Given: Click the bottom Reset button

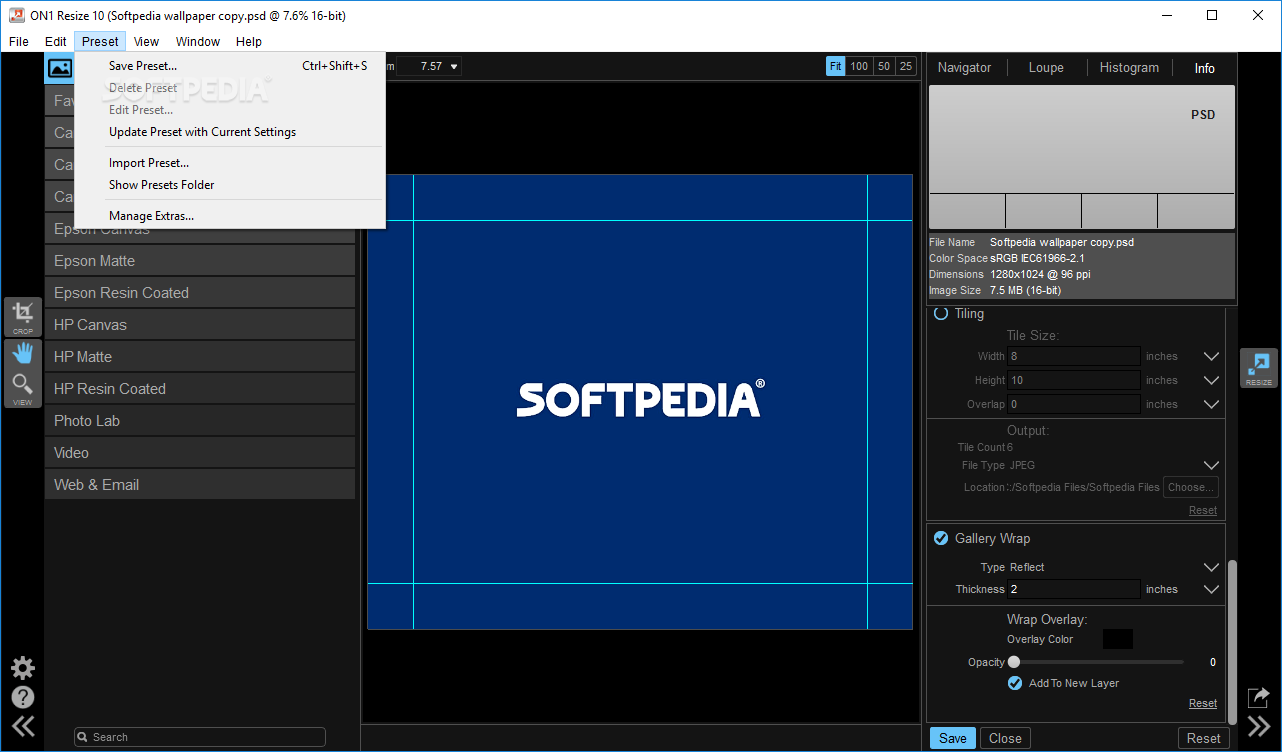Looking at the screenshot, I should [1204, 738].
